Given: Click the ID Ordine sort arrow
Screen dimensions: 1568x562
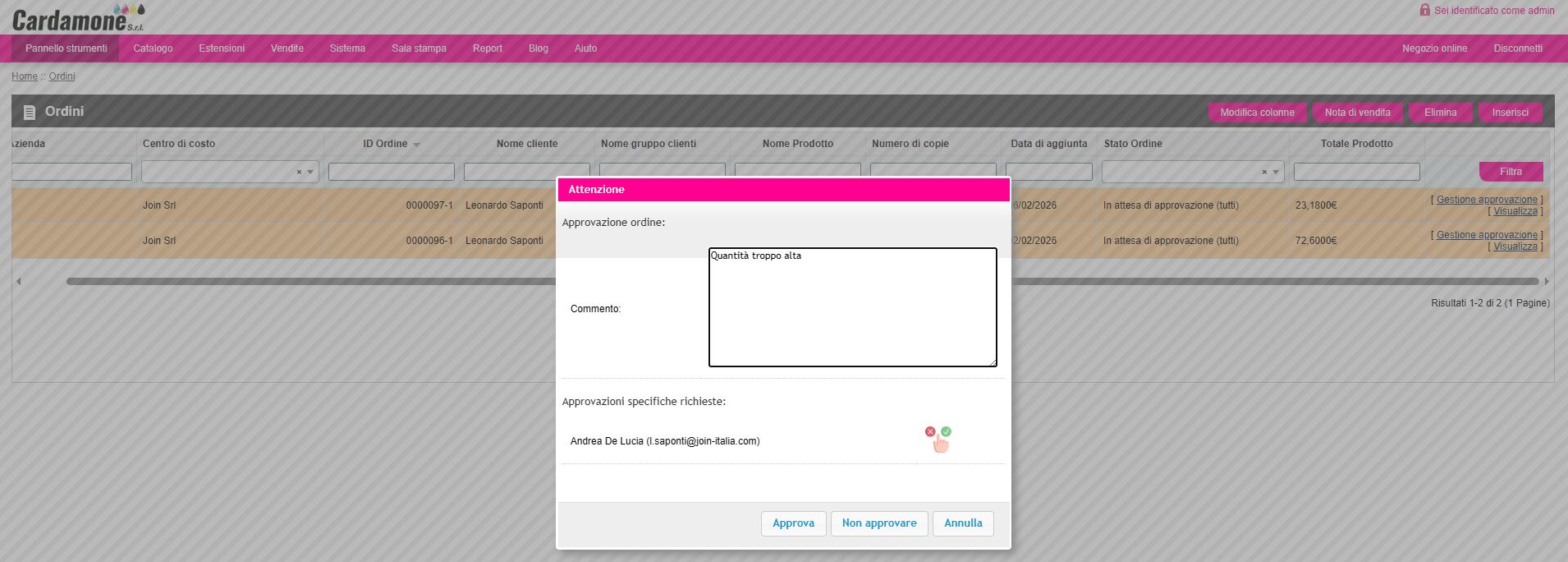Looking at the screenshot, I should coord(416,145).
